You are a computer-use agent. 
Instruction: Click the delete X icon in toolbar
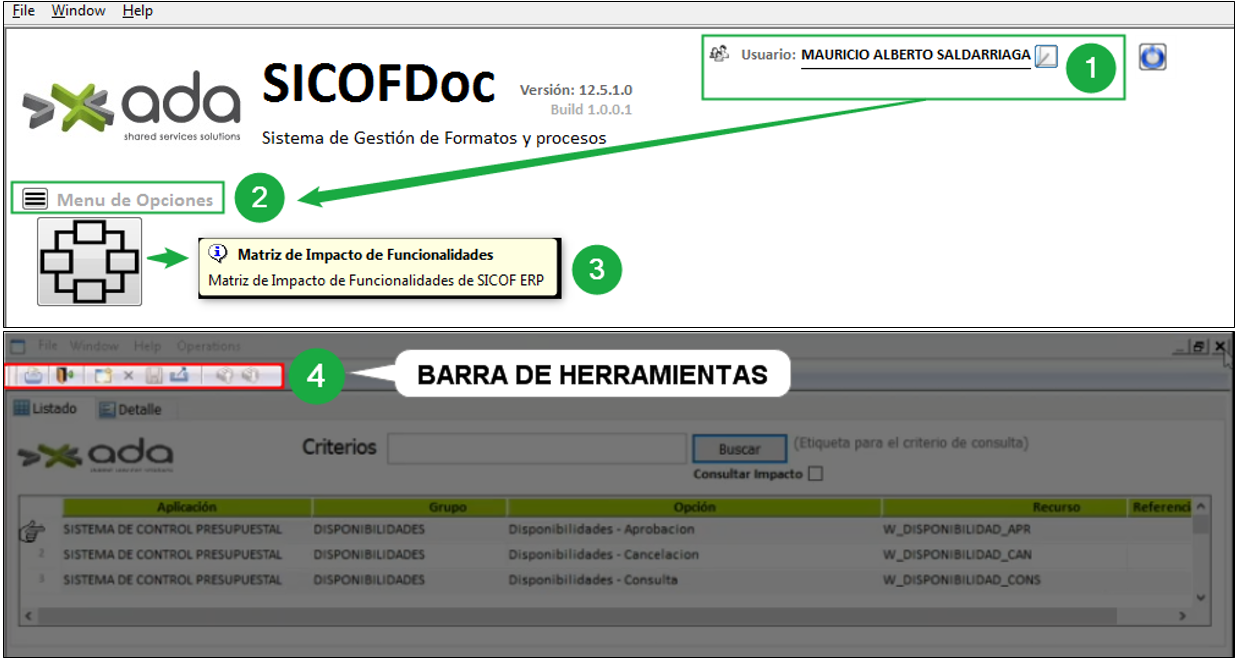pyautogui.click(x=128, y=376)
